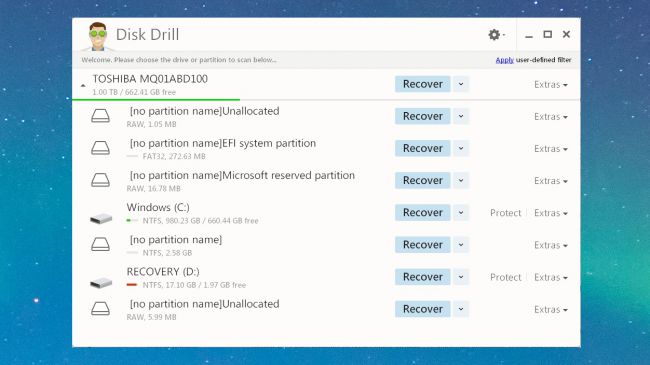Select the TOSHIBA MQ01ABD100 drive name
Image resolution: width=650 pixels, height=365 pixels.
coord(150,79)
